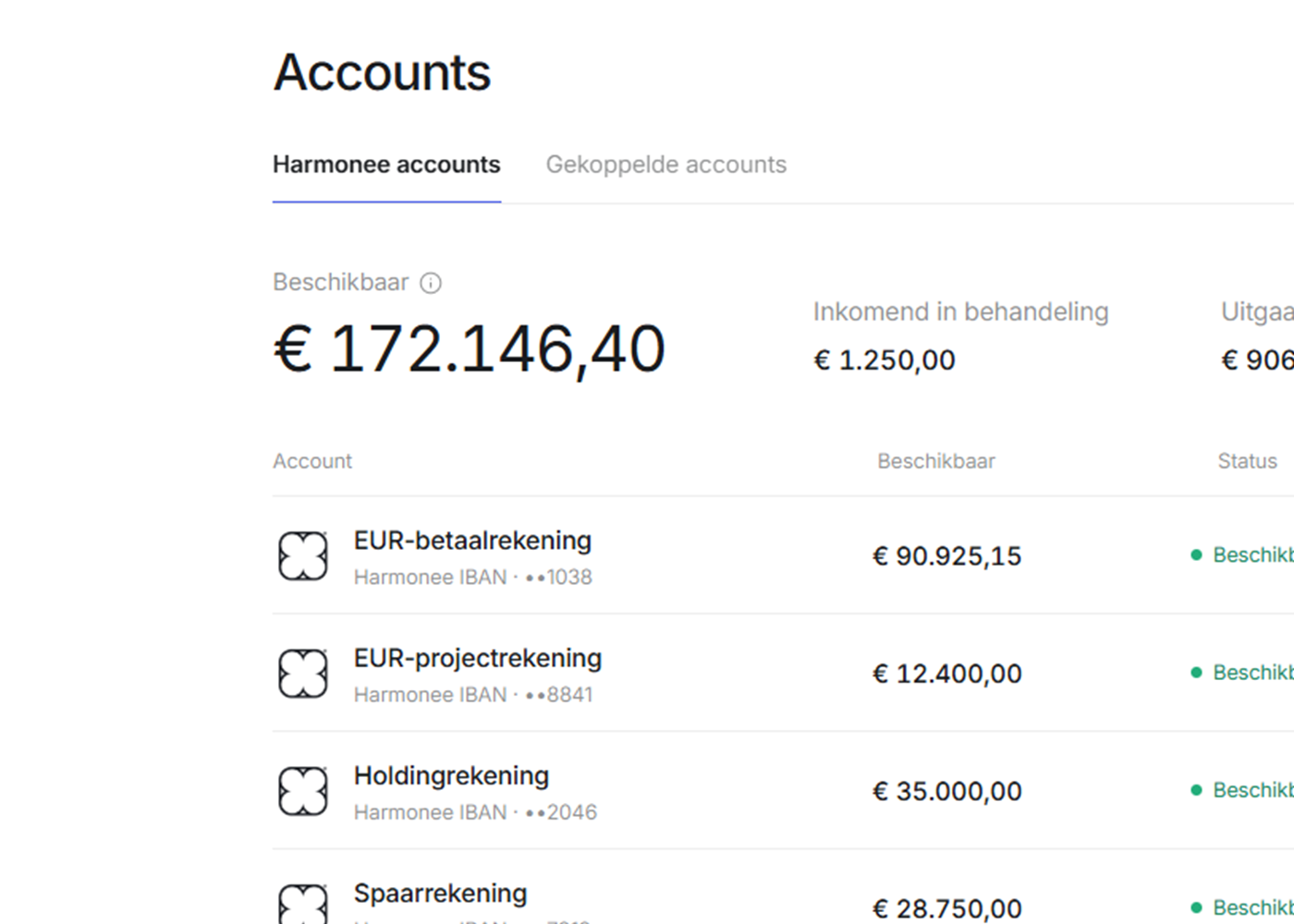
Task: Open the Spaarrekening account name
Action: coord(440,894)
